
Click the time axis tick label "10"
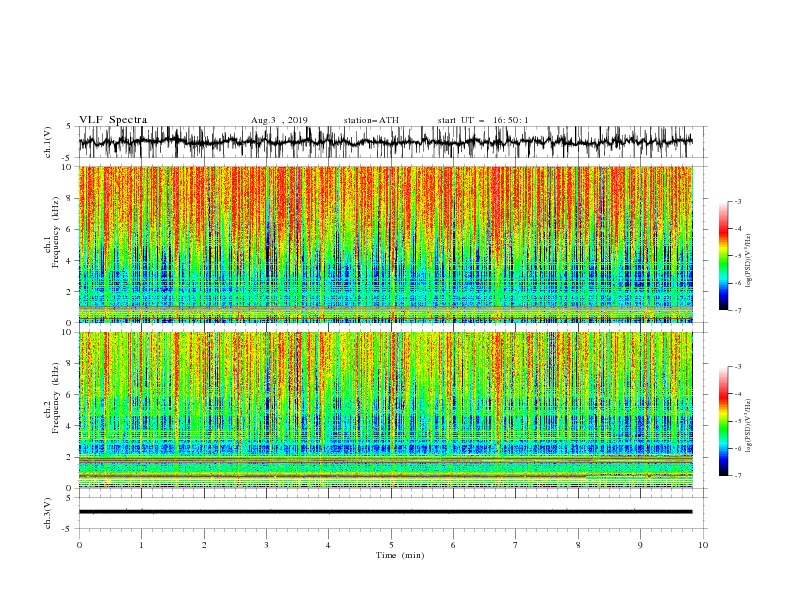coord(703,545)
